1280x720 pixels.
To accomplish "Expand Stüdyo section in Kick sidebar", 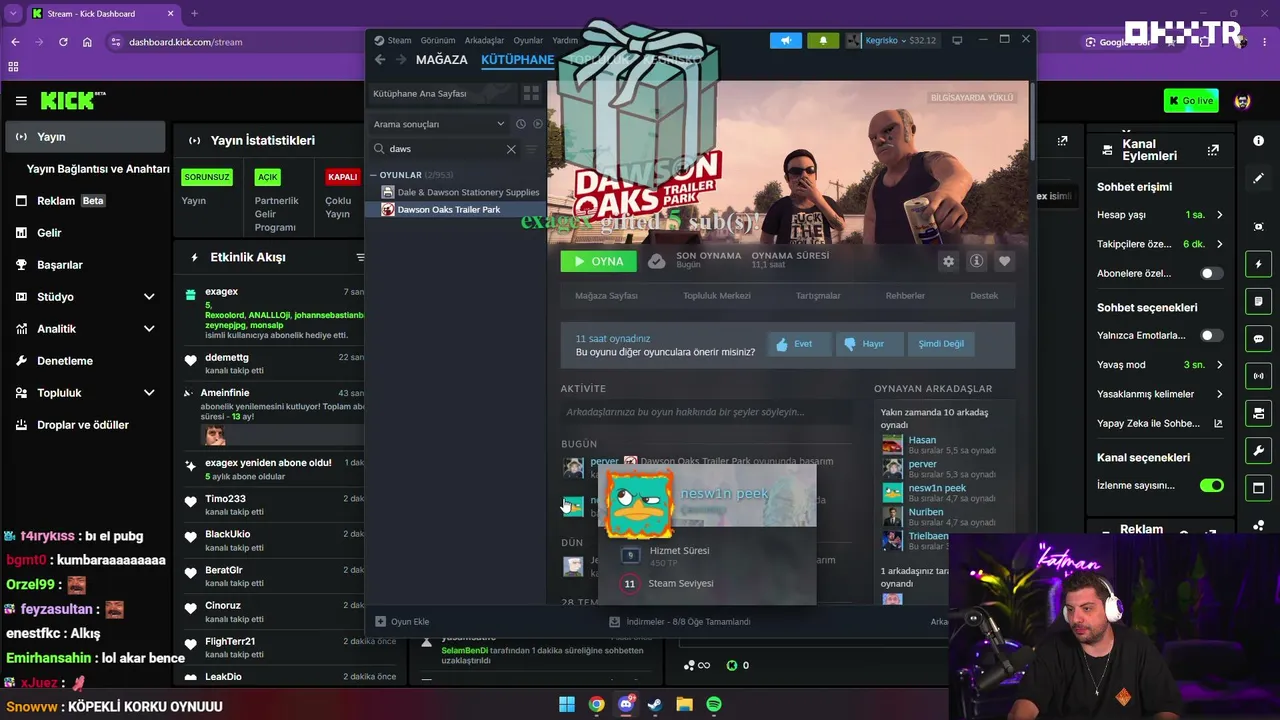I will [149, 297].
